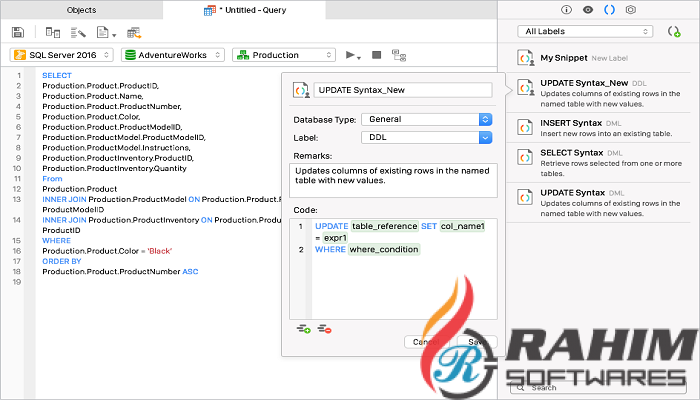Screen dimensions: 700x400
Task: Open the document icon dropdown arrow
Action: [x=114, y=35]
